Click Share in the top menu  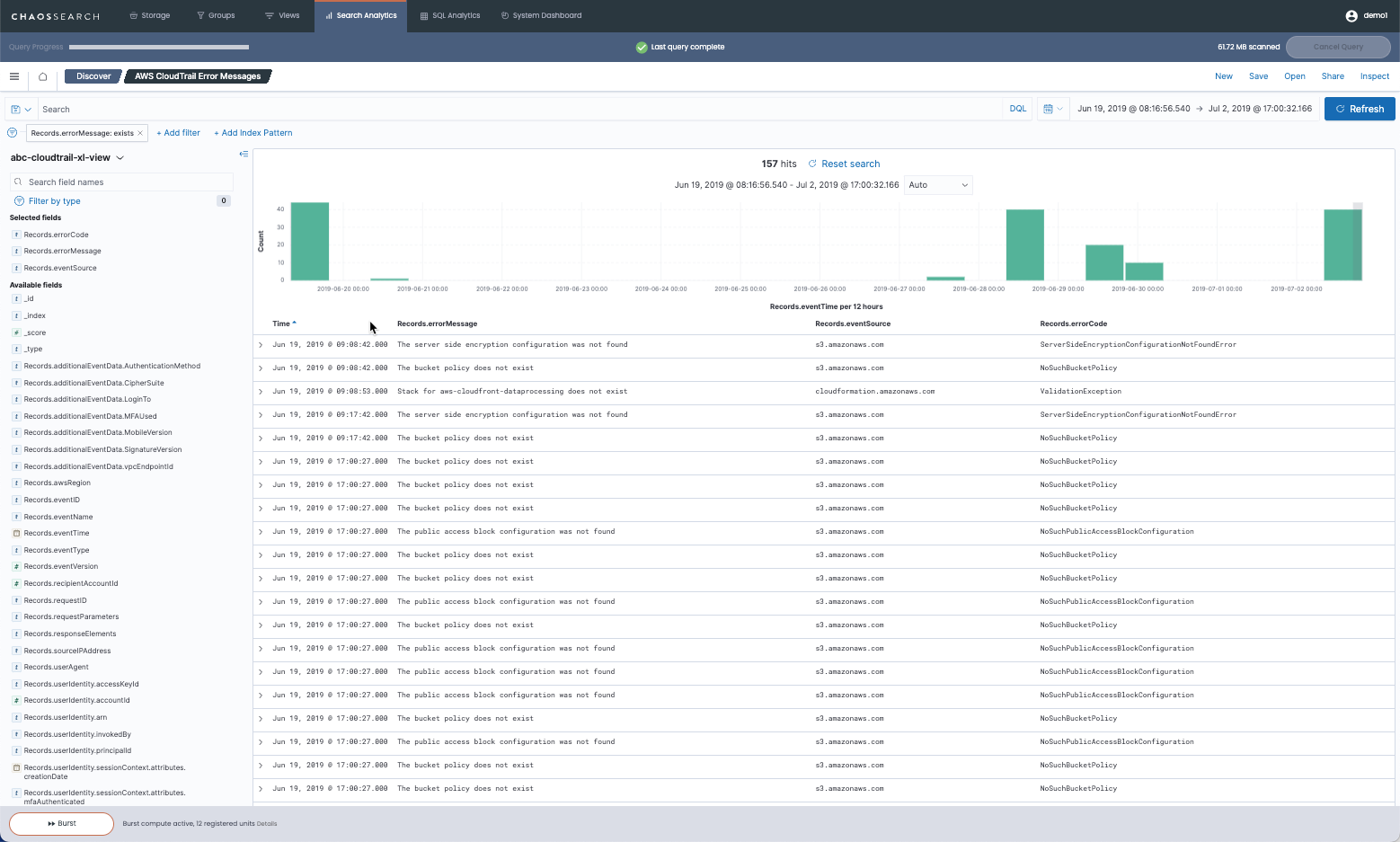click(x=1333, y=76)
